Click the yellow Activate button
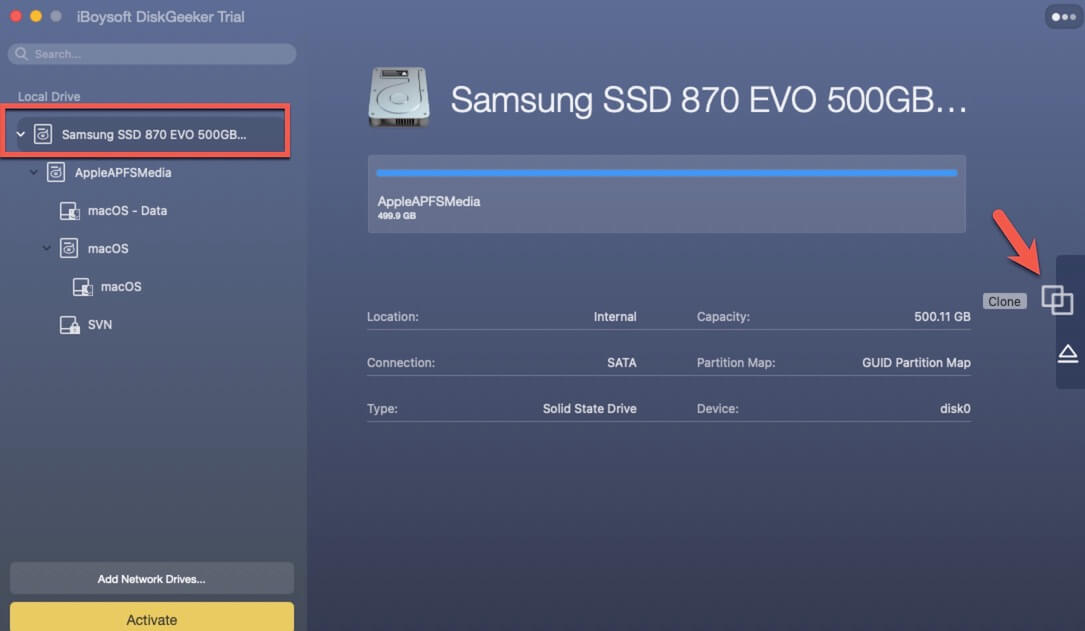 point(152,619)
